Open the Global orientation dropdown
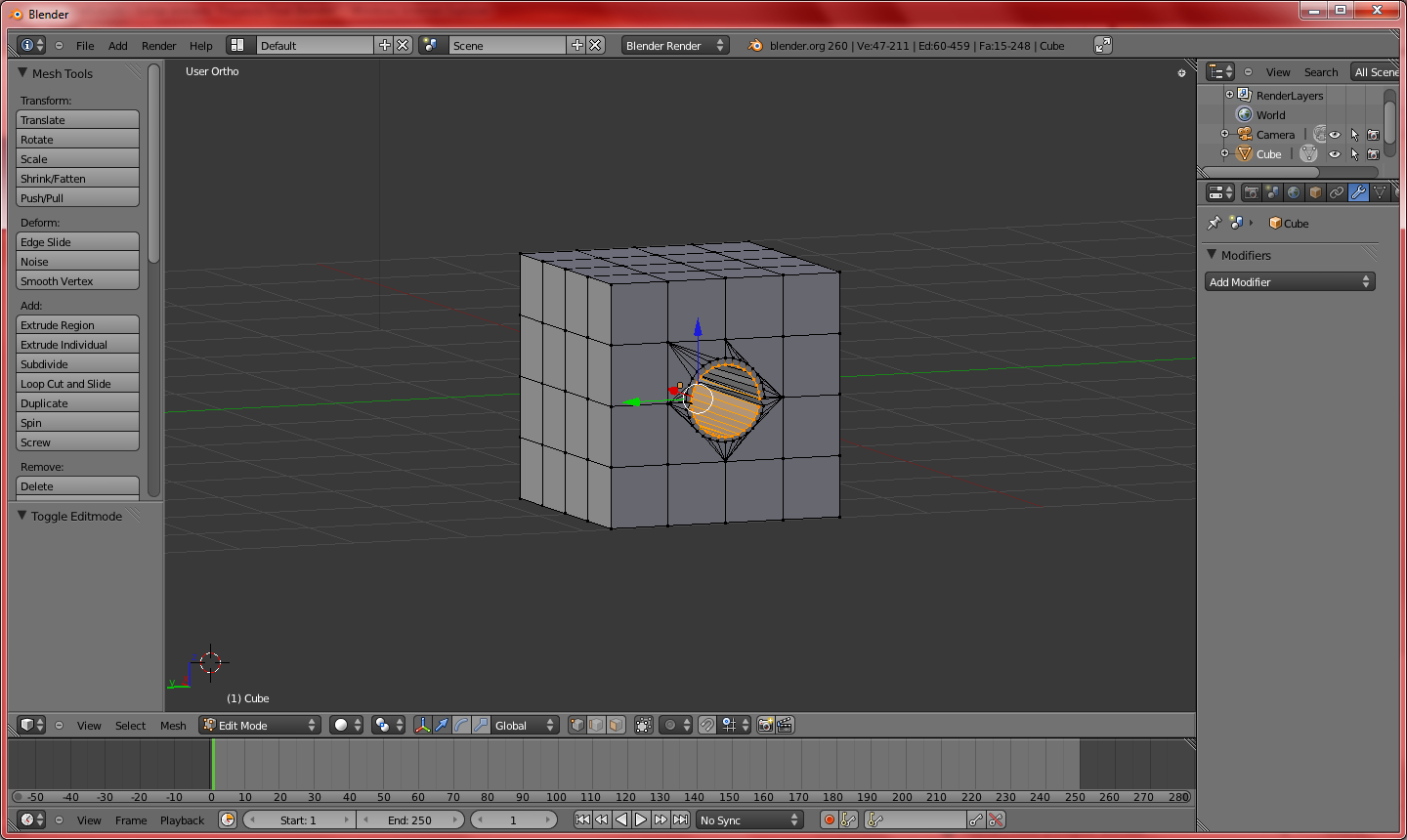 (525, 725)
